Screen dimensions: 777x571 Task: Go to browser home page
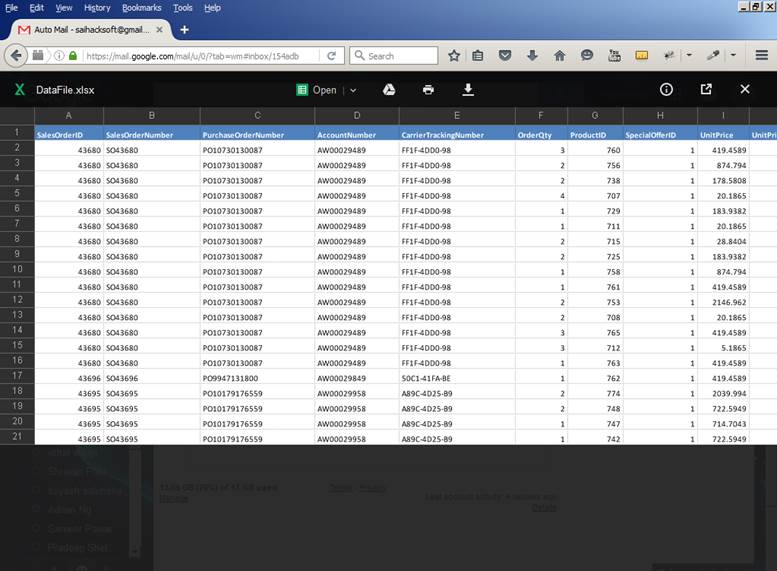click(x=559, y=56)
